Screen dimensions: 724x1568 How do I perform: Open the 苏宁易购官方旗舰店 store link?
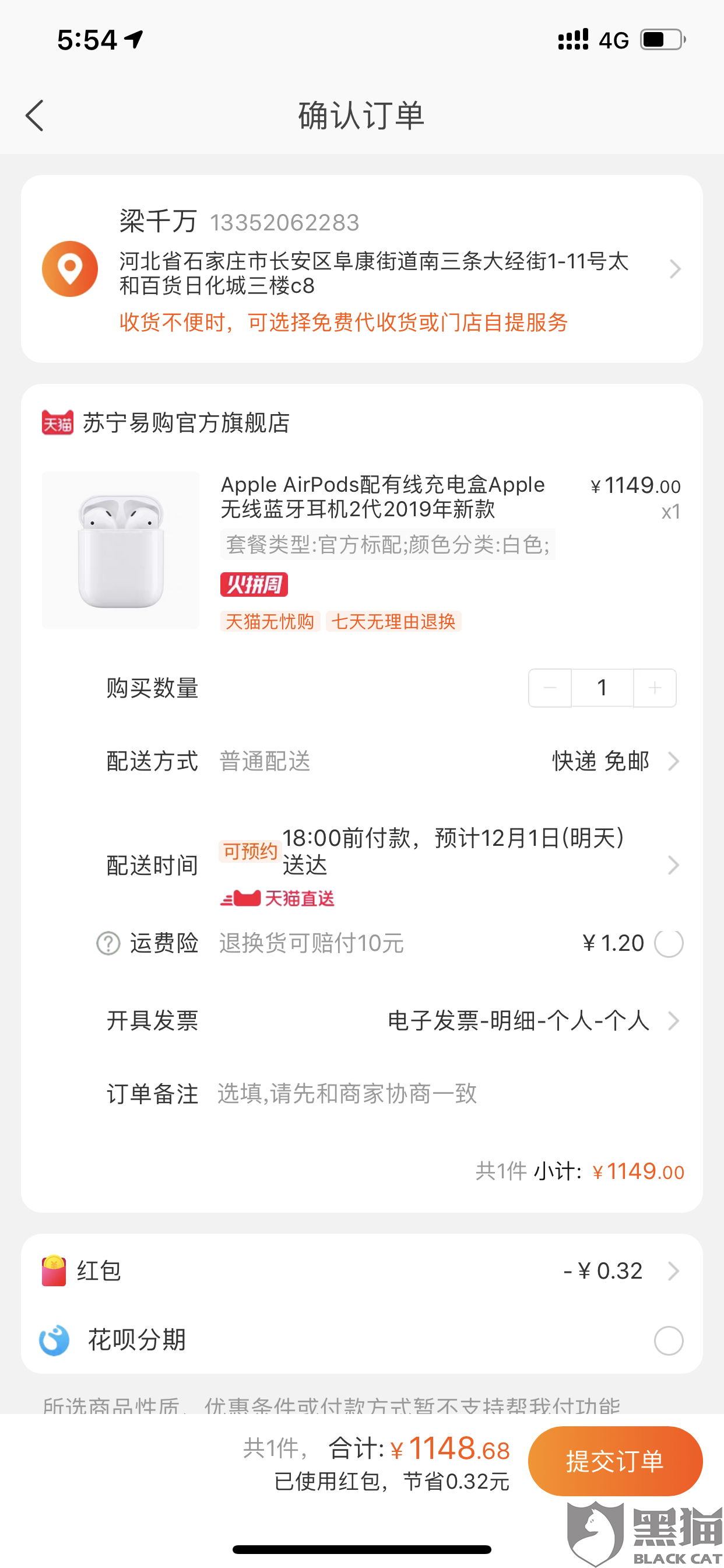click(186, 422)
